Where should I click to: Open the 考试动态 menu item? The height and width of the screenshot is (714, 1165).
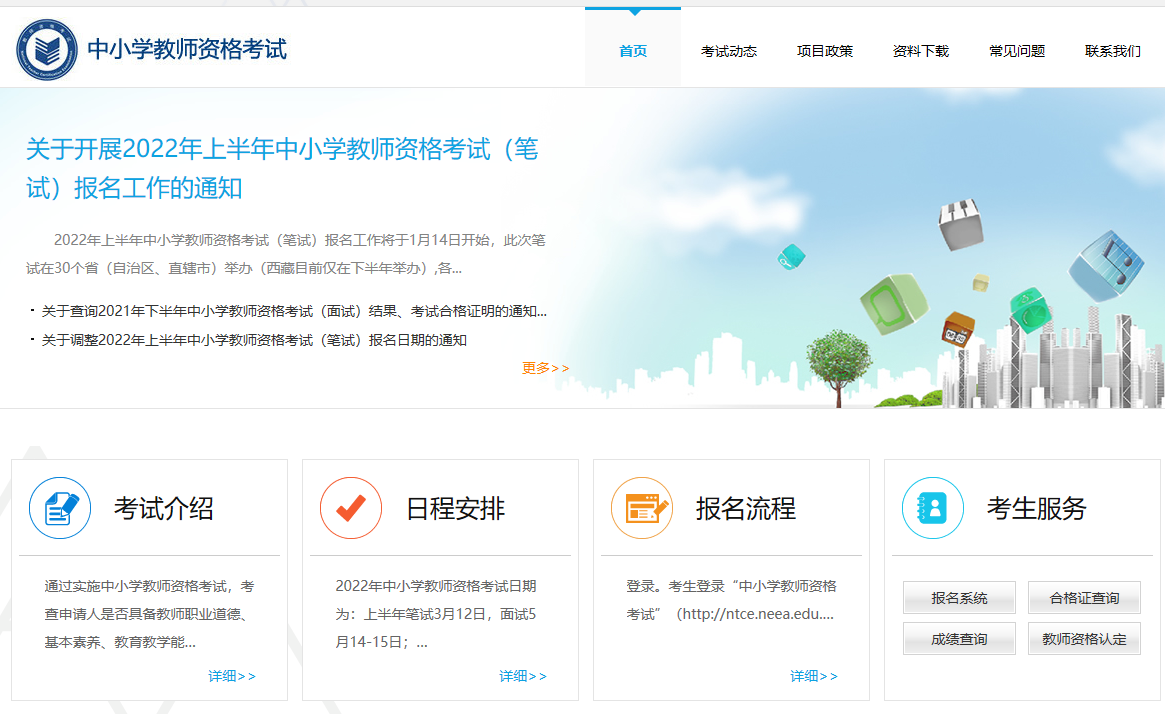(729, 51)
